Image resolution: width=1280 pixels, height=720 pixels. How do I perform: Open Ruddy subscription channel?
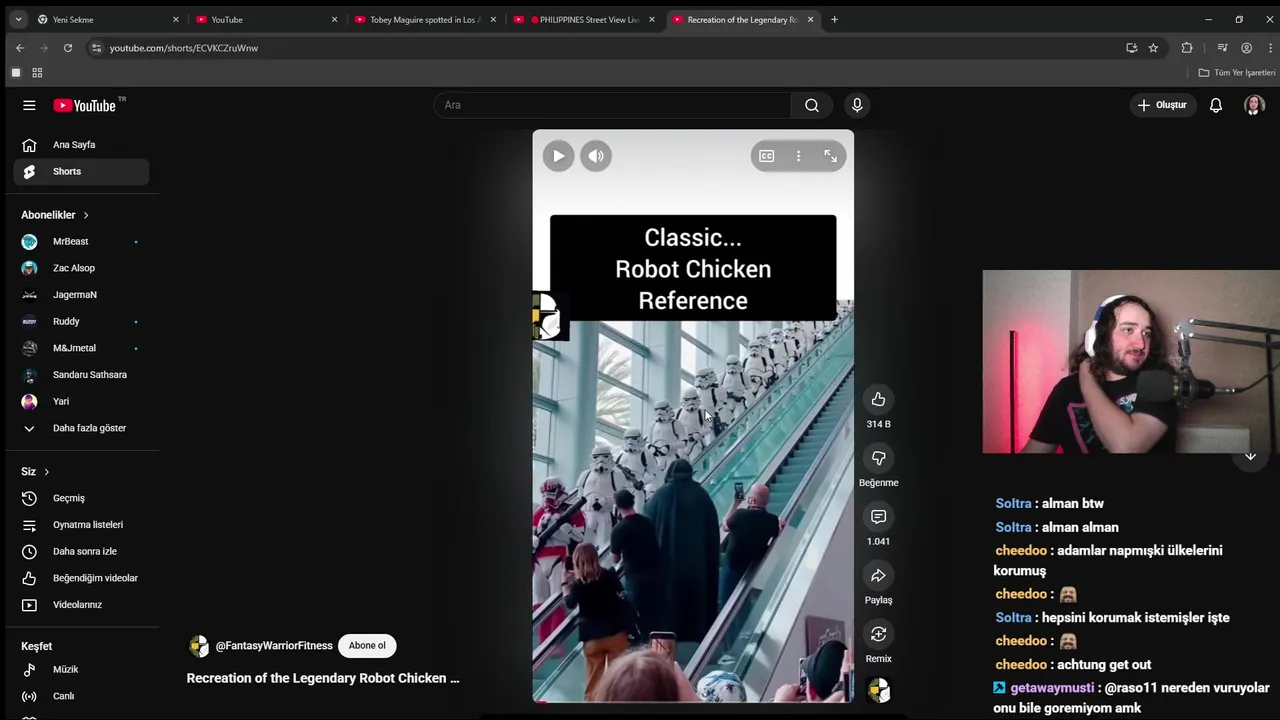point(82,322)
